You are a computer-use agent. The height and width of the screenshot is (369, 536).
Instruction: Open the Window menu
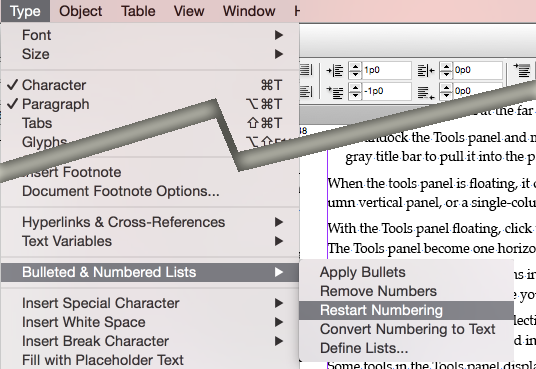pos(249,11)
